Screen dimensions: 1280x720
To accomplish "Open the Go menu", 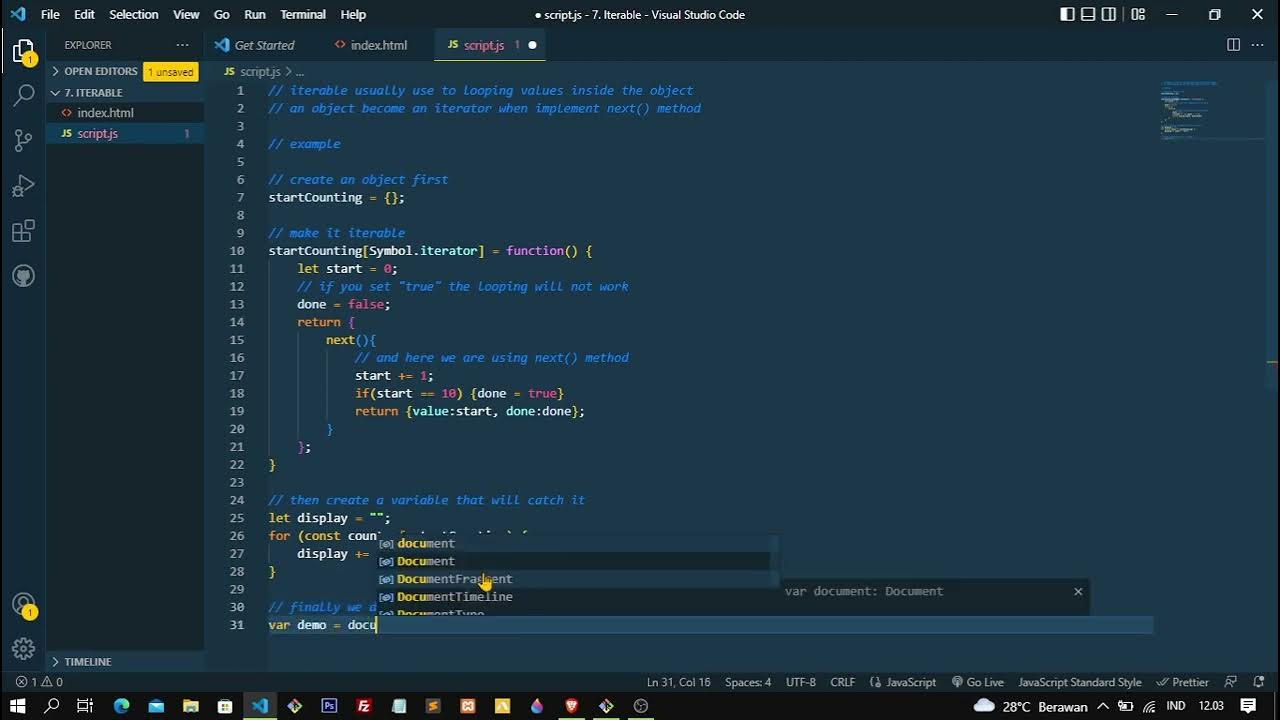I will point(222,14).
